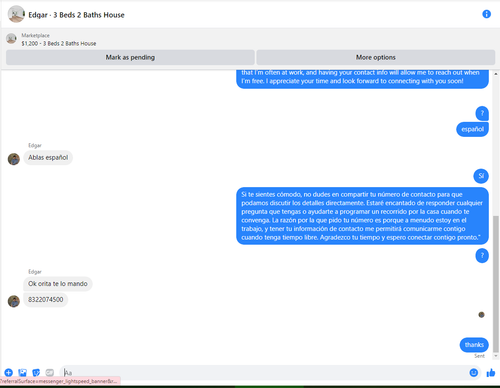Click the 'Sí' sent message bubble

(x=481, y=176)
